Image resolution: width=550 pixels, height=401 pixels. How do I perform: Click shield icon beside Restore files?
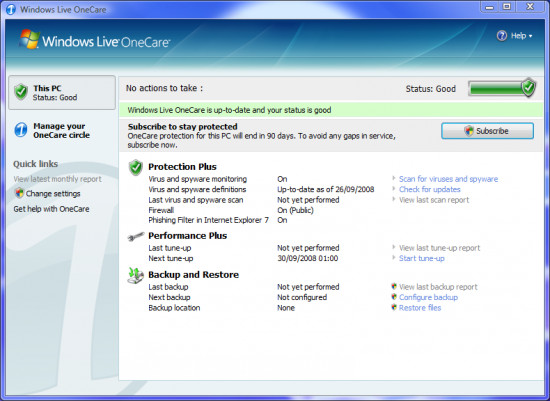tap(394, 308)
